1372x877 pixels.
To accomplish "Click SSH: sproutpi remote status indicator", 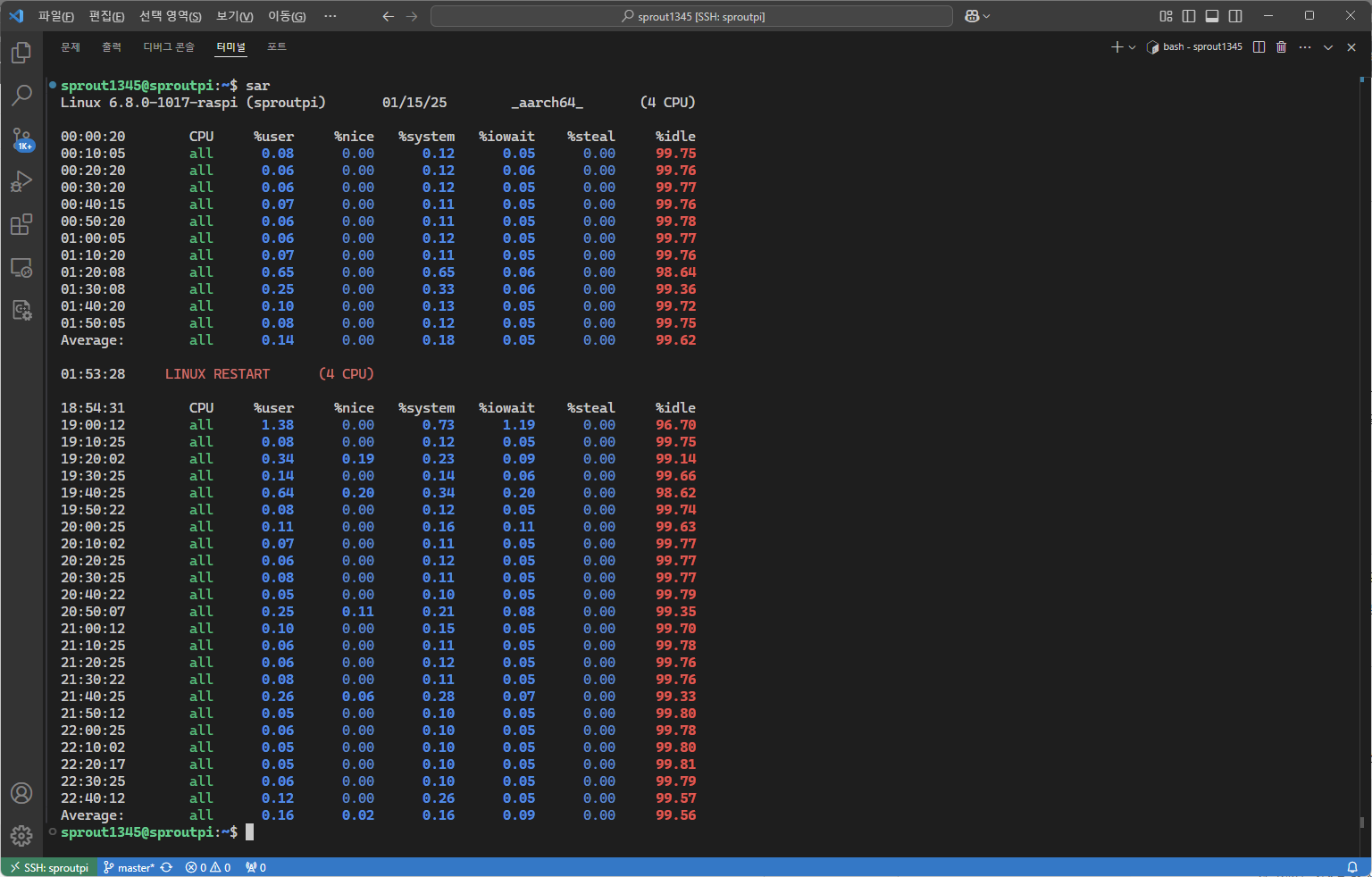I will 49,867.
